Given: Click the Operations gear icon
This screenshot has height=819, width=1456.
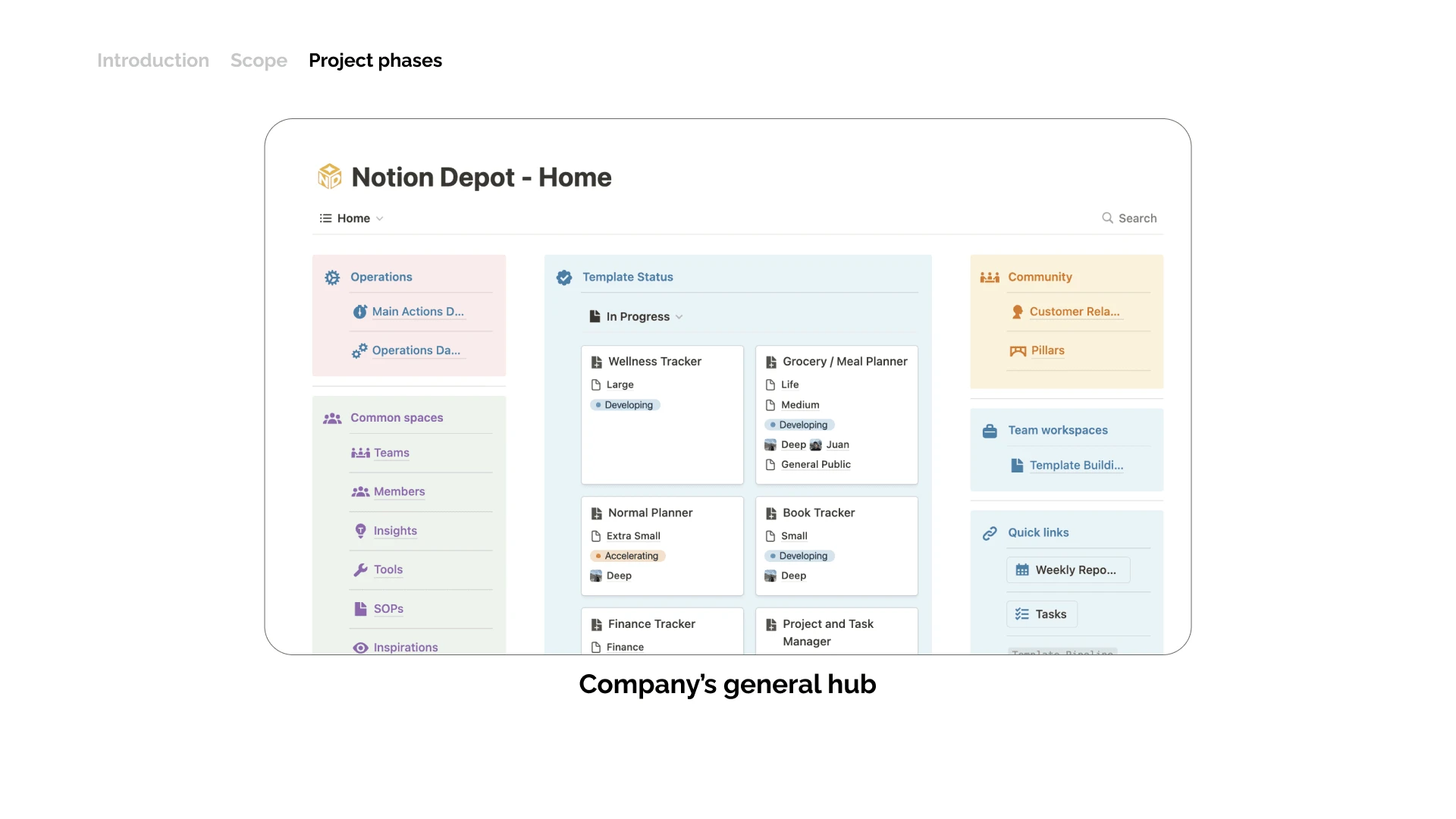Looking at the screenshot, I should (x=332, y=278).
